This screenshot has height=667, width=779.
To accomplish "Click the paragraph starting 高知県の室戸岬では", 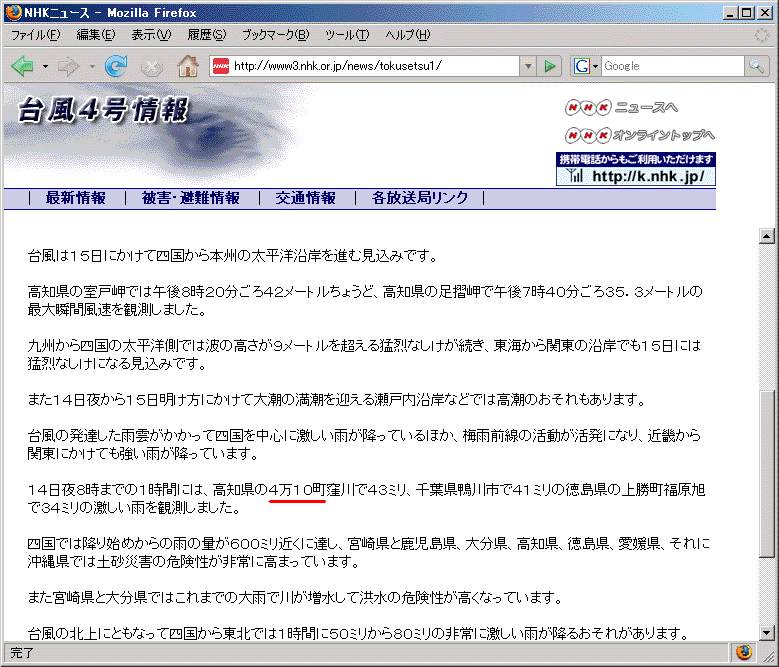I will 365,300.
